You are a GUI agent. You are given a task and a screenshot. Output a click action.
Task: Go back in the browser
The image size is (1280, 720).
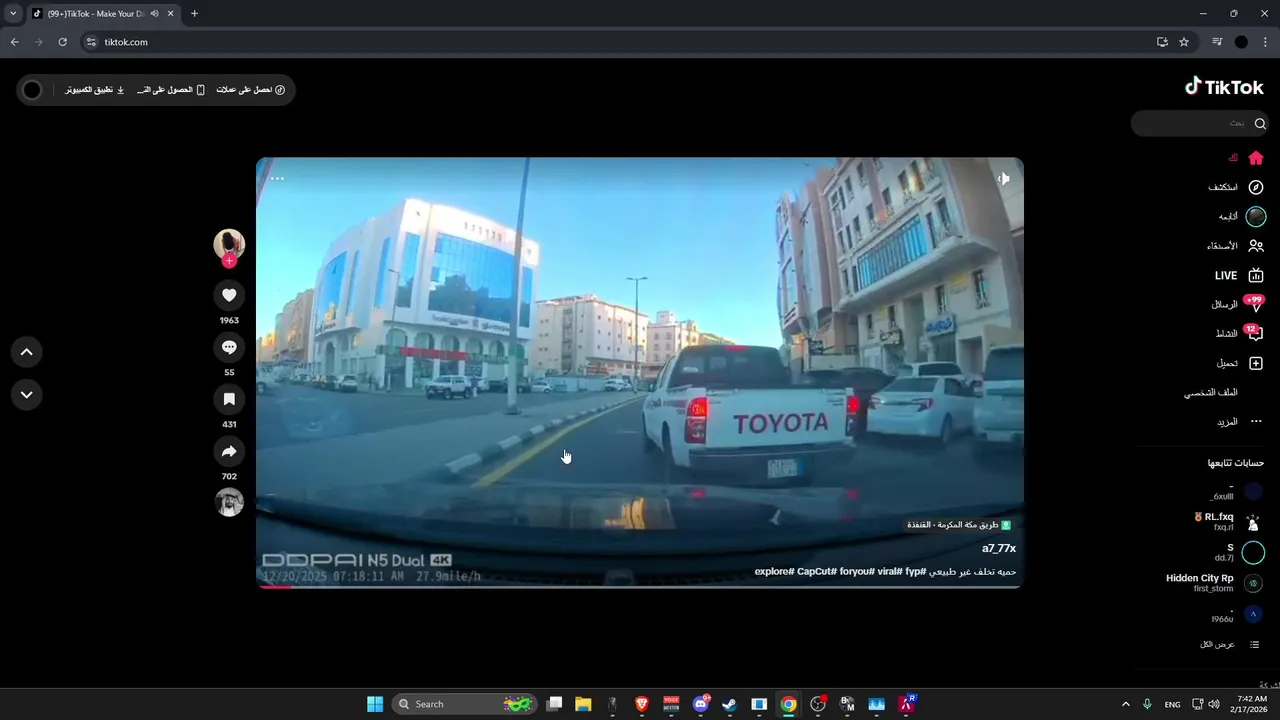coord(14,42)
